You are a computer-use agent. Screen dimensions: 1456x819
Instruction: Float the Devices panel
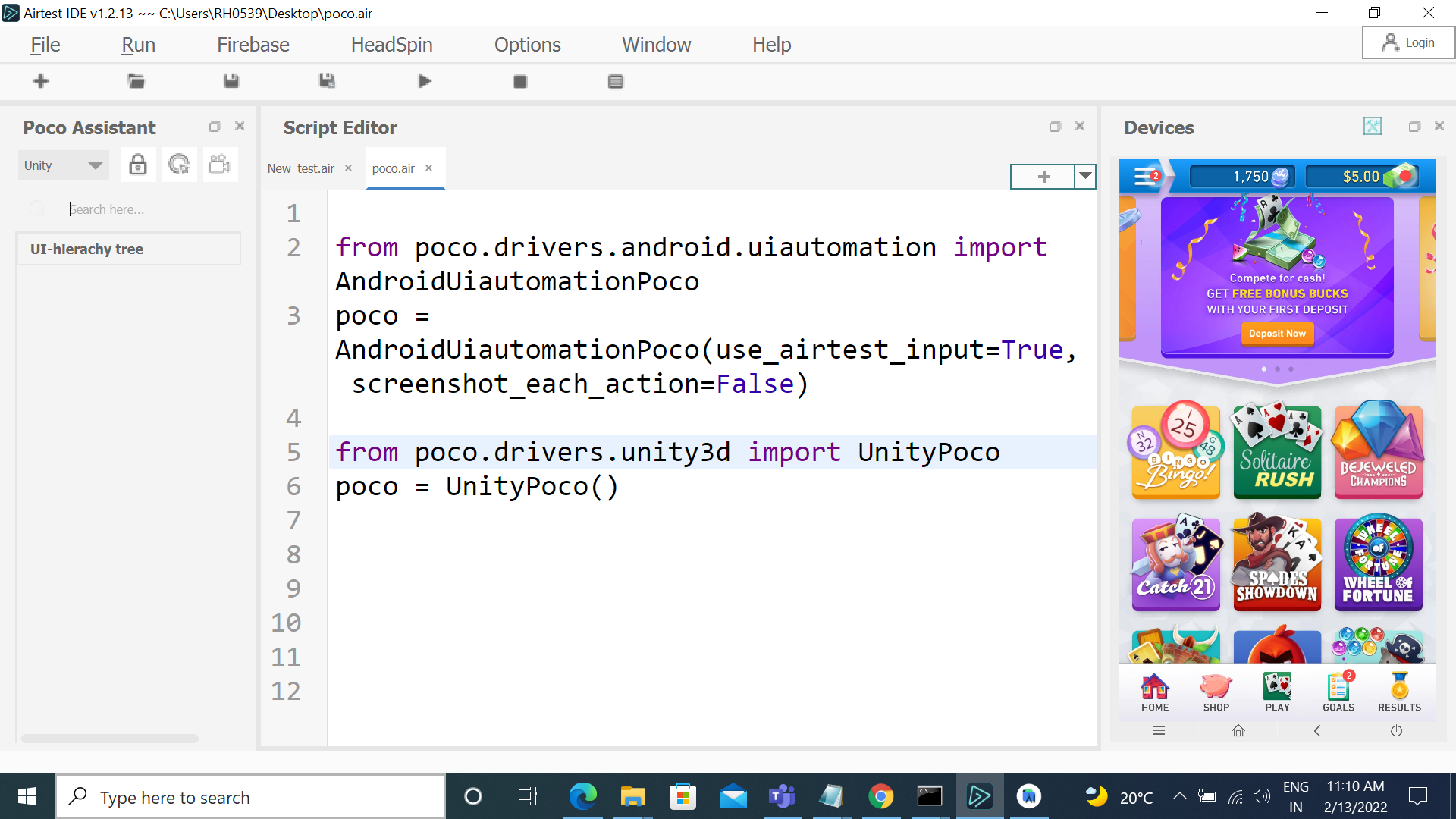coord(1414,127)
